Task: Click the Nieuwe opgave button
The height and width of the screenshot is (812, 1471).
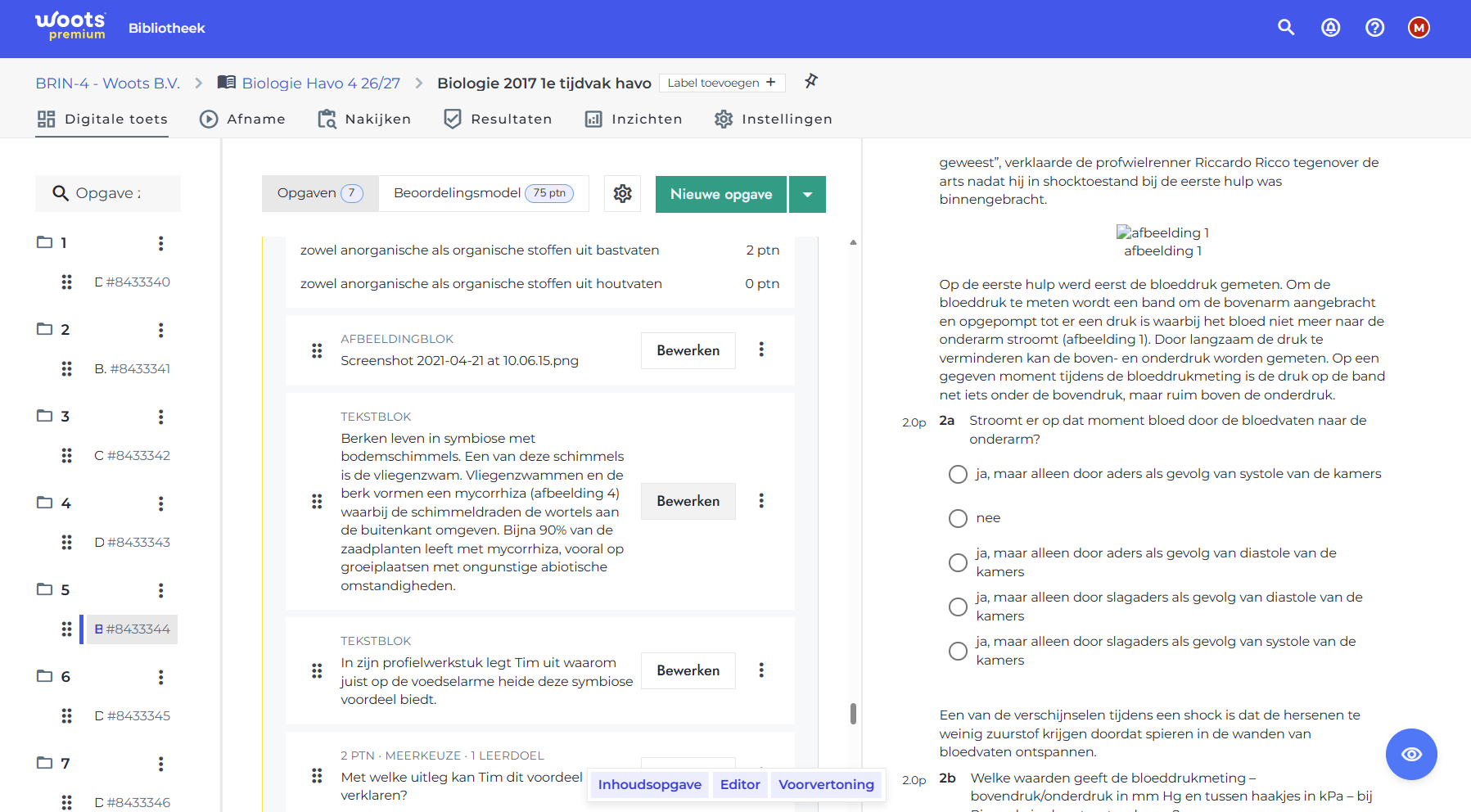Action: [721, 194]
